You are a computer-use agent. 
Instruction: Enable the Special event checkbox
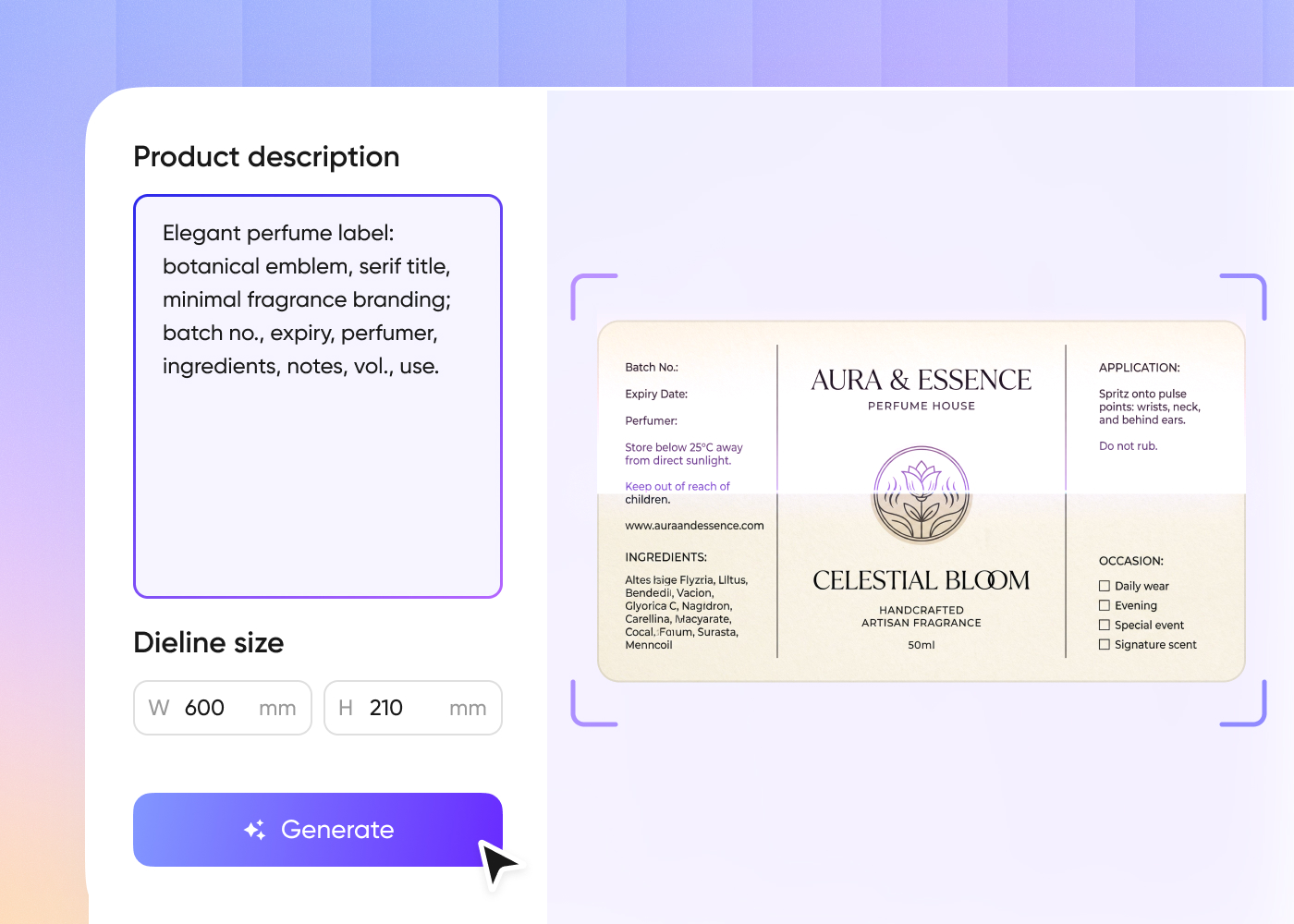pyautogui.click(x=1105, y=625)
